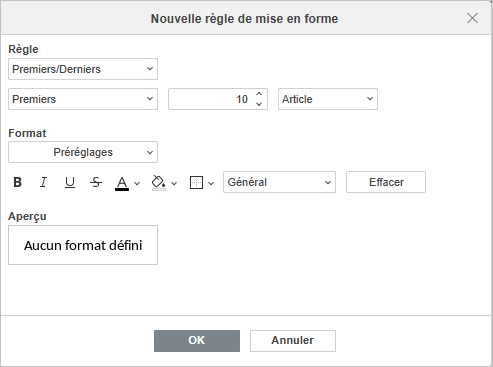Image resolution: width=493 pixels, height=367 pixels.
Task: Open font color dropdown arrow
Action: (x=137, y=183)
